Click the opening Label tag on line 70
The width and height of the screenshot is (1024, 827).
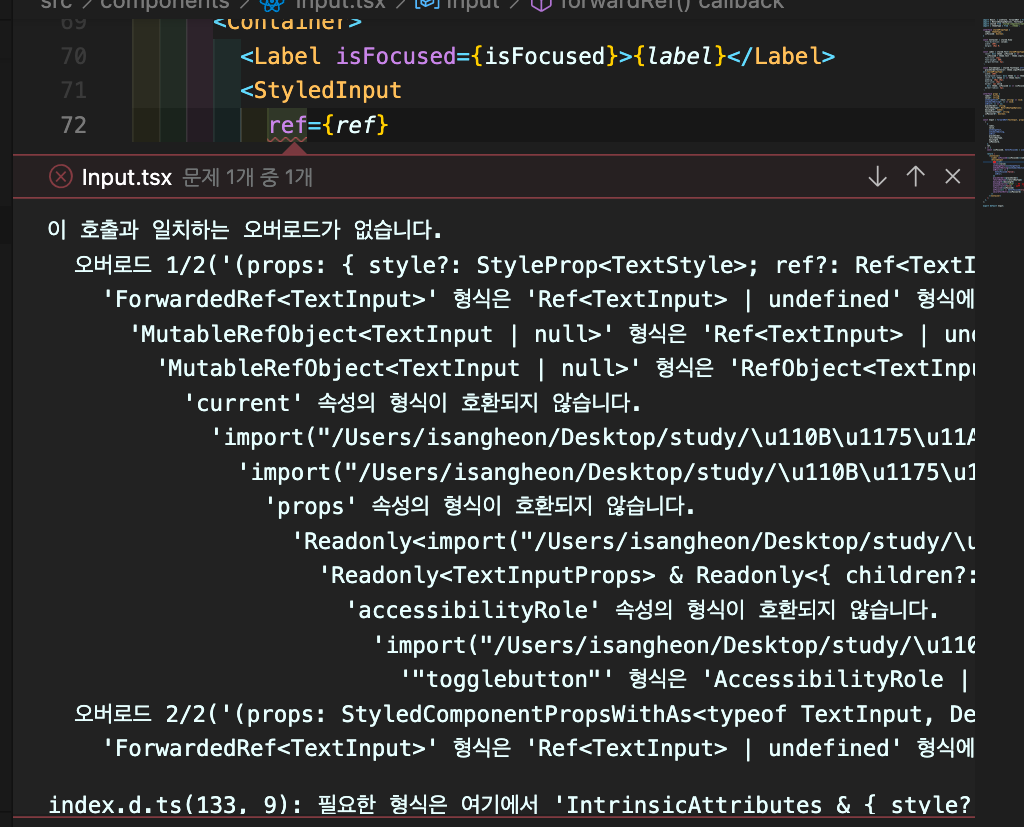click(280, 56)
